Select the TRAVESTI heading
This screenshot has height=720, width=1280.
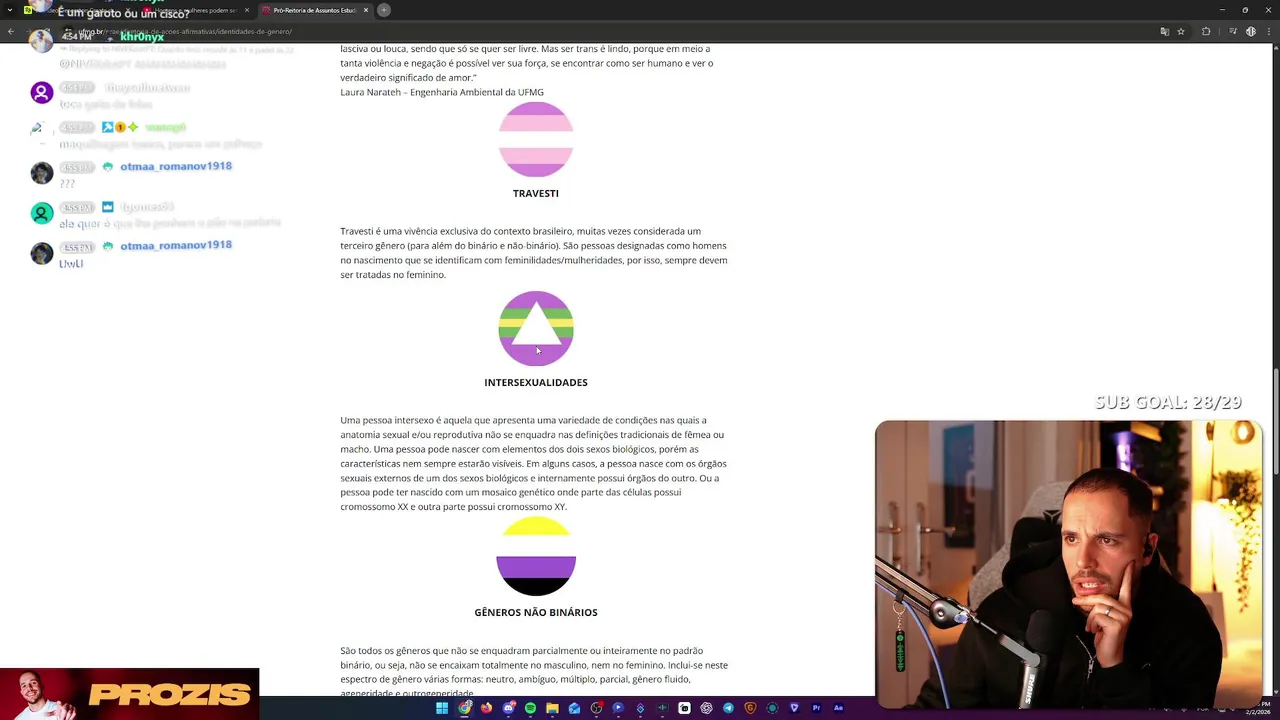(x=536, y=193)
